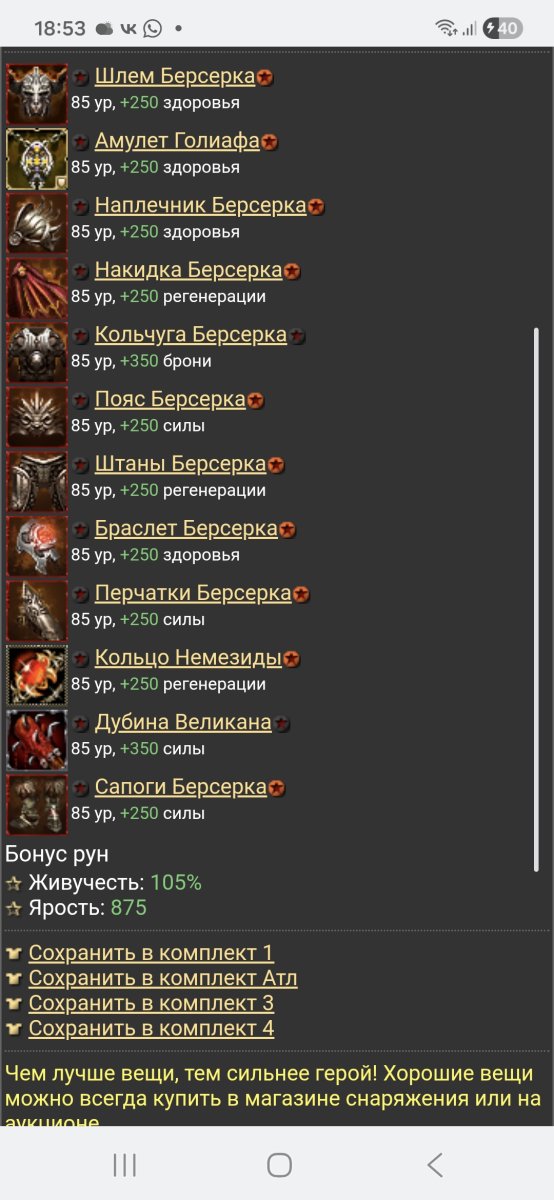The width and height of the screenshot is (554, 1200).
Task: Click Сохранить в комплект 3
Action: [x=151, y=1002]
